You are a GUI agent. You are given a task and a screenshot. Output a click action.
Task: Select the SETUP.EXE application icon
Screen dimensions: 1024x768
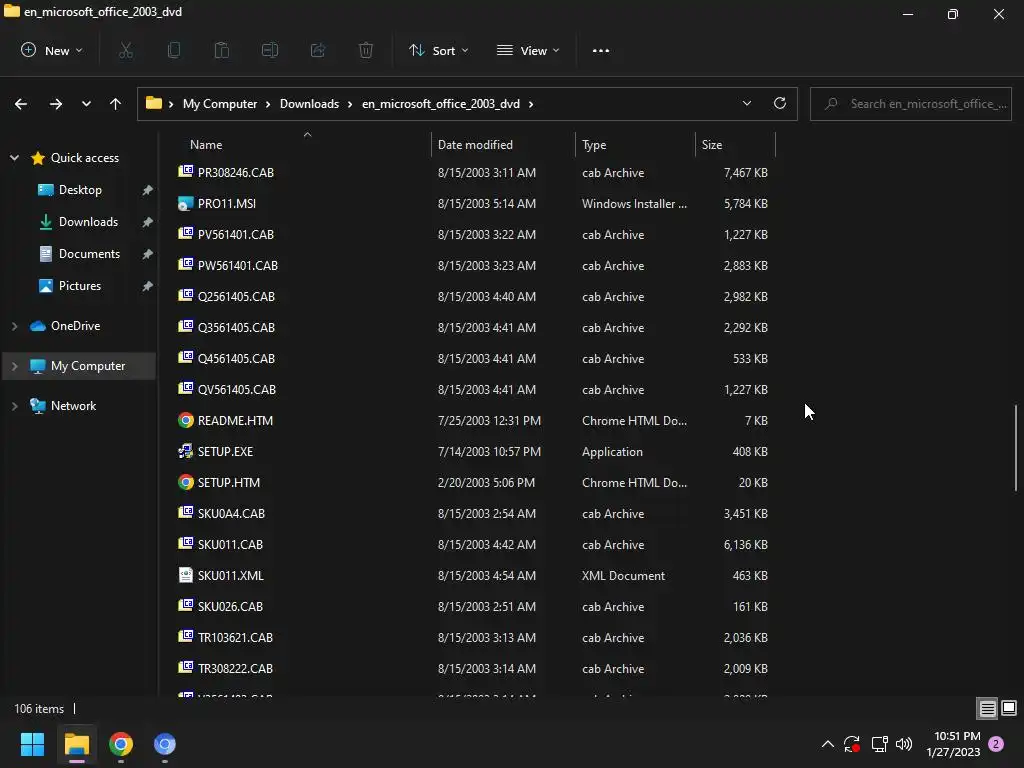[185, 451]
